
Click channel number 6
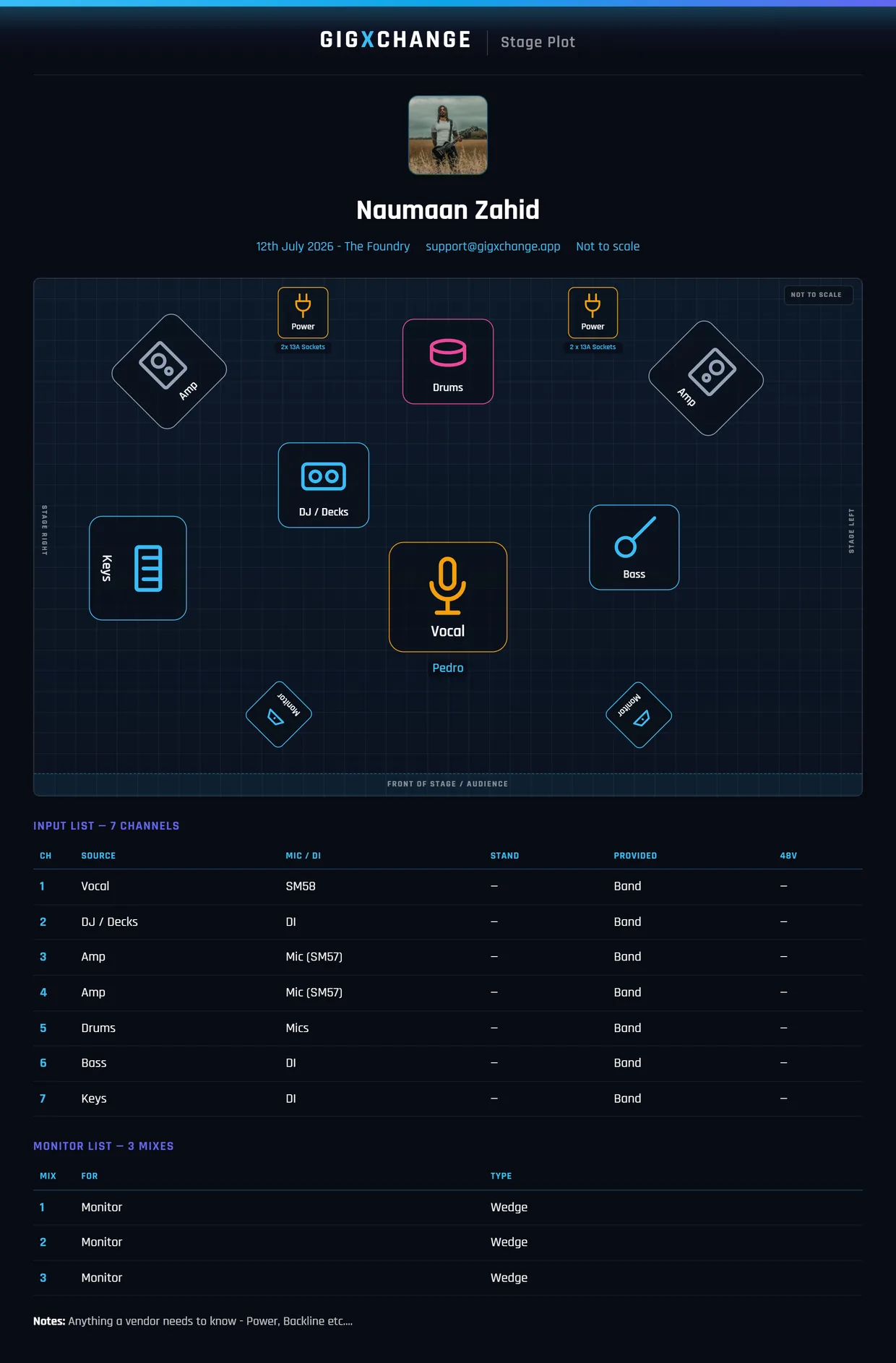pos(43,1063)
